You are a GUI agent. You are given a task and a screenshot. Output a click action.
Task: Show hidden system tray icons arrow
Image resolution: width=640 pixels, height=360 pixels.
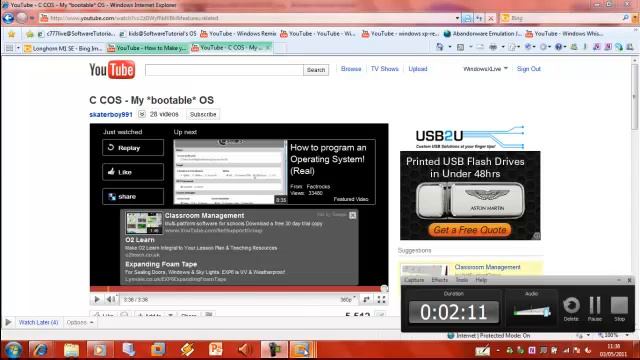pos(498,350)
